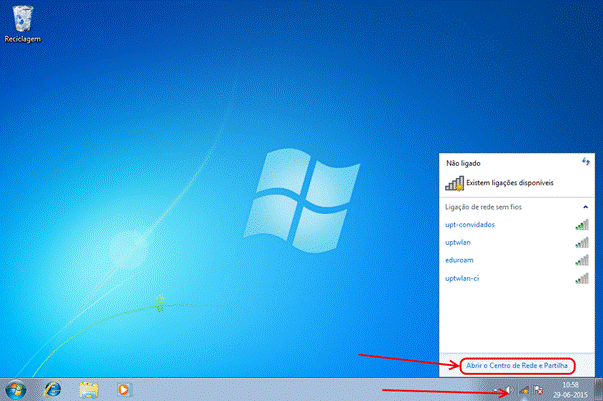The image size is (603, 401).
Task: Select the uptwlan-ci wireless network
Action: [462, 277]
